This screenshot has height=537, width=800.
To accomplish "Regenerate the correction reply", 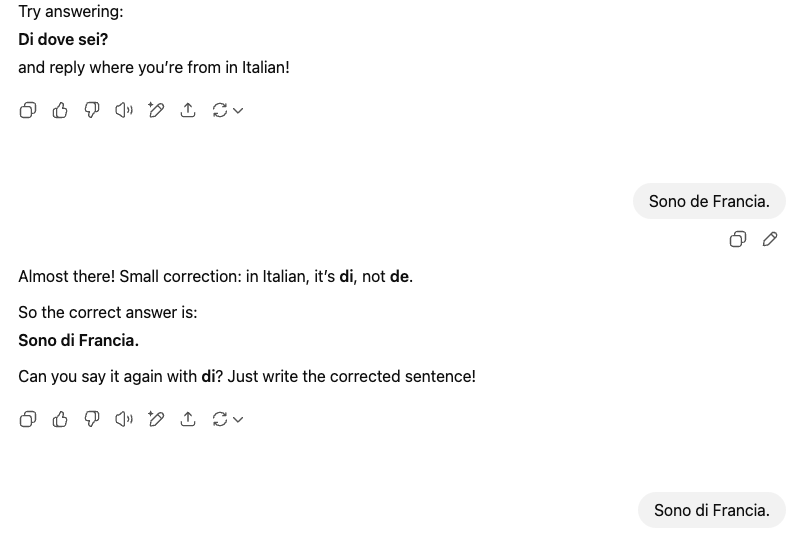I will point(220,419).
